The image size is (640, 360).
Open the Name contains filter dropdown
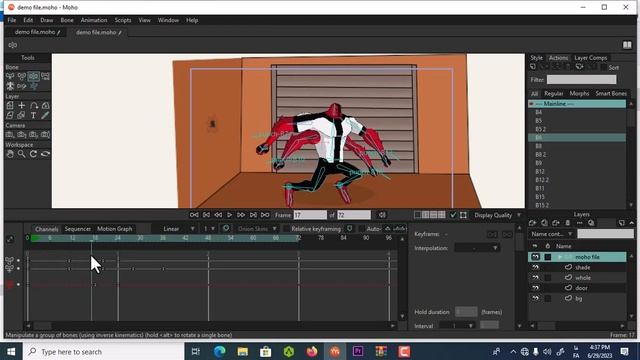(x=552, y=234)
